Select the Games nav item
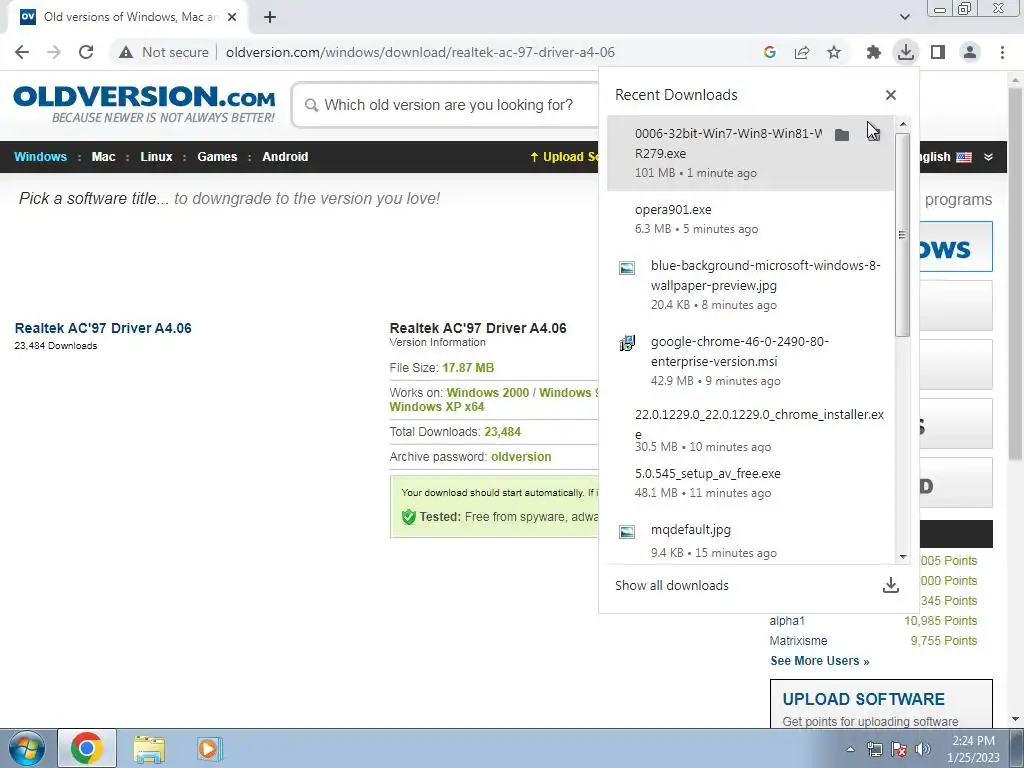 [x=217, y=157]
